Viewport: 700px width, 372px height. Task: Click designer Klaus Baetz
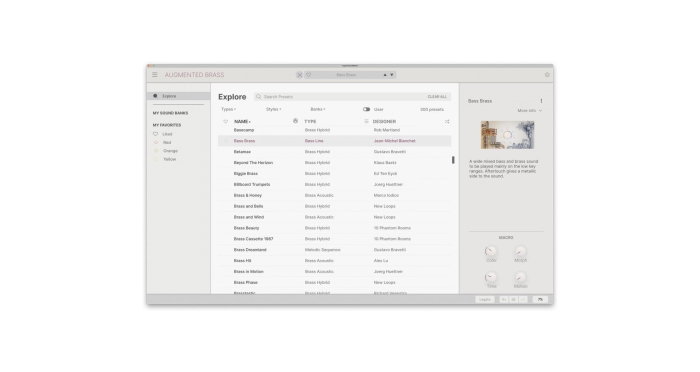(x=385, y=163)
